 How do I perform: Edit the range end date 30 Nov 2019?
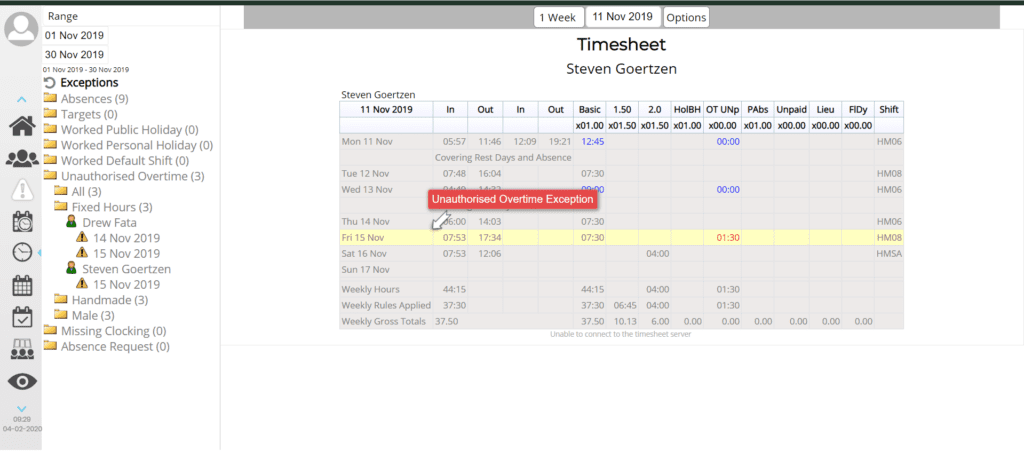74,54
